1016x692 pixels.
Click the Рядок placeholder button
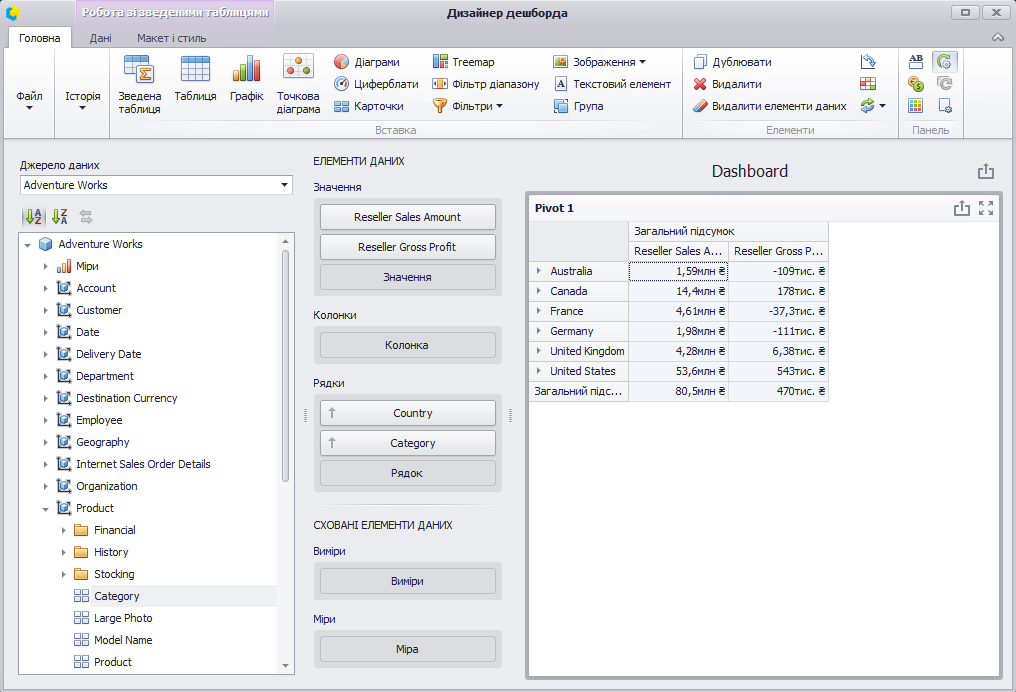(x=408, y=473)
